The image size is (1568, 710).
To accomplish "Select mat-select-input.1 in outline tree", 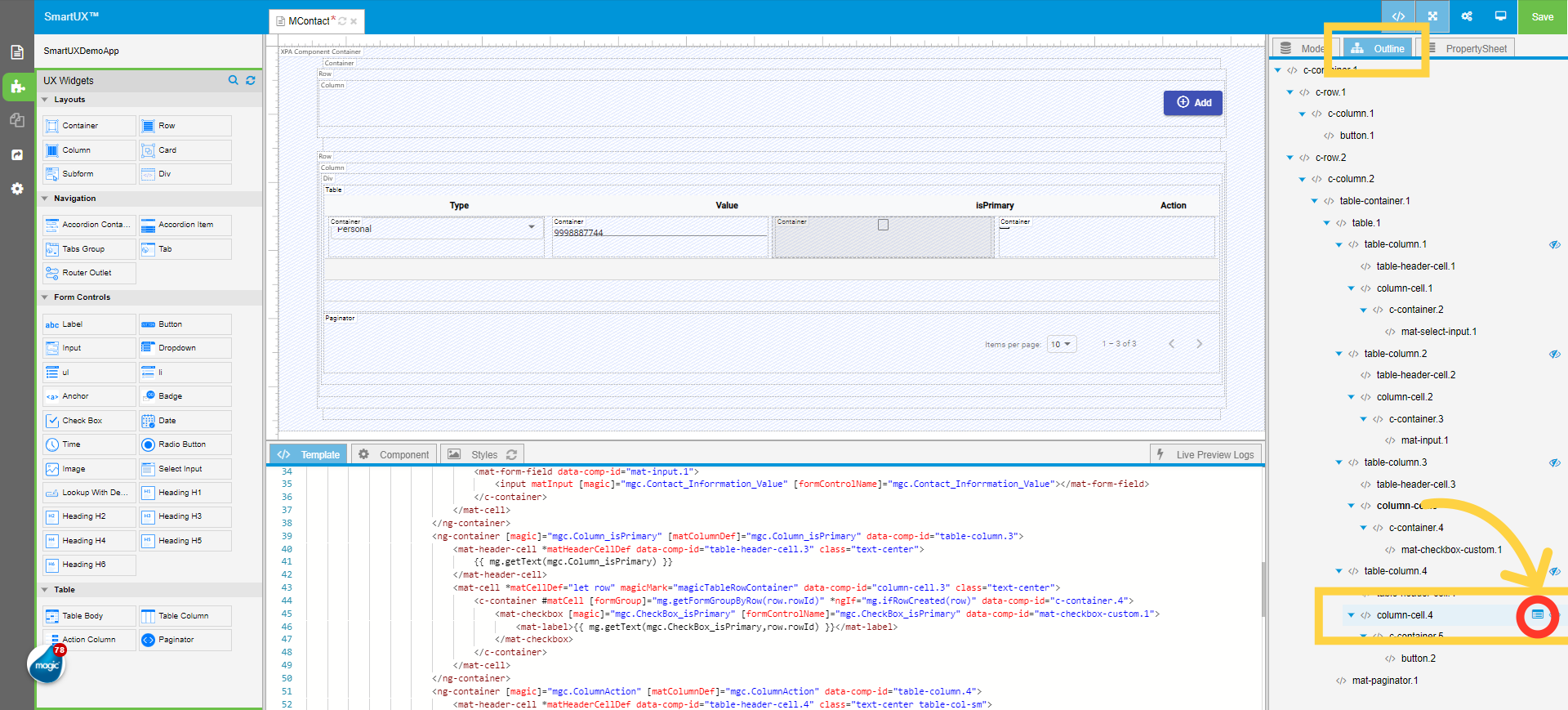I will click(x=1439, y=332).
